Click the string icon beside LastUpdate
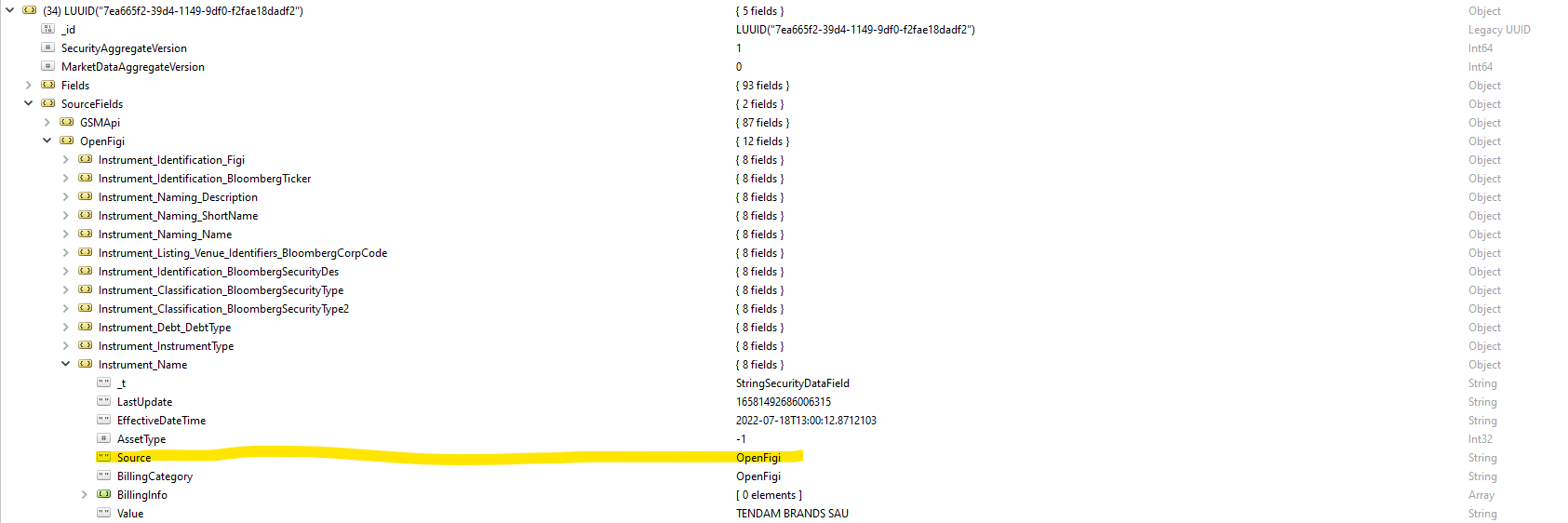 (x=104, y=402)
